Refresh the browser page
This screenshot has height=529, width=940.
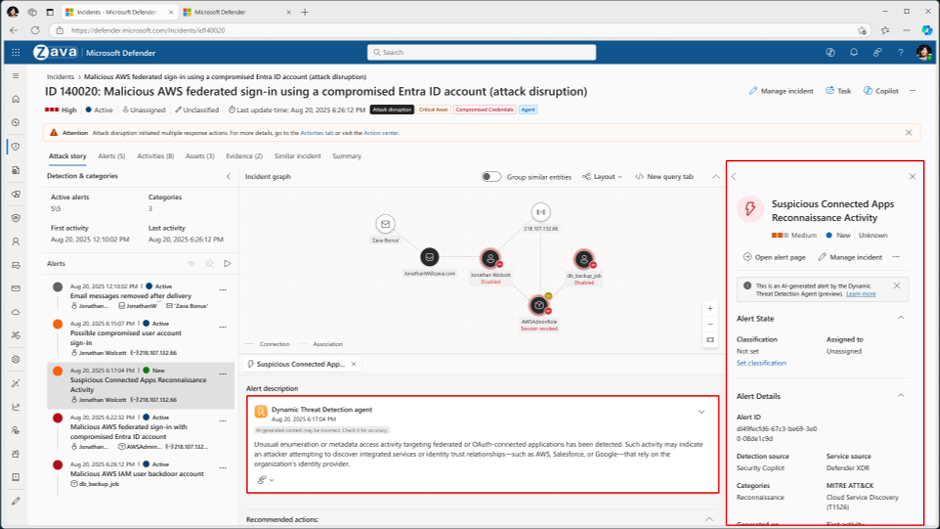(35, 30)
